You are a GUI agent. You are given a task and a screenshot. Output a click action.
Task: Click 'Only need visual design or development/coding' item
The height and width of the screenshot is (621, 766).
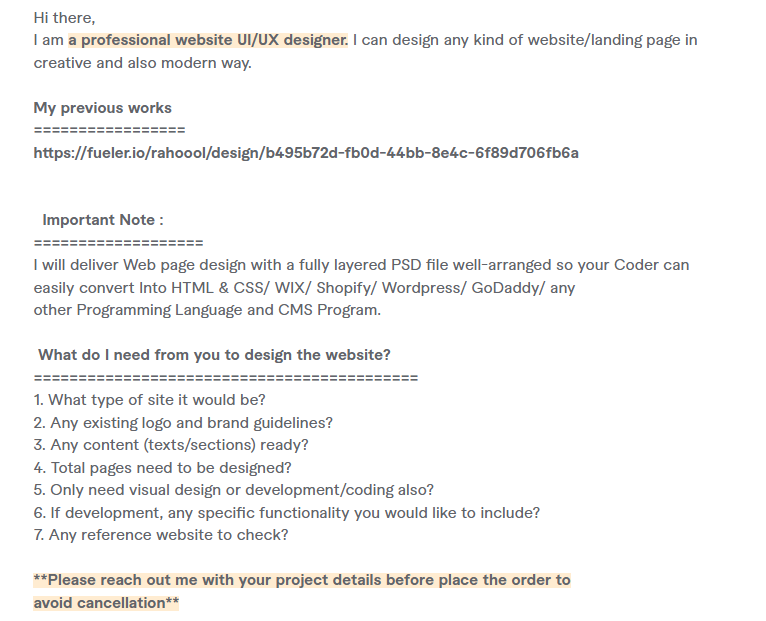(233, 490)
